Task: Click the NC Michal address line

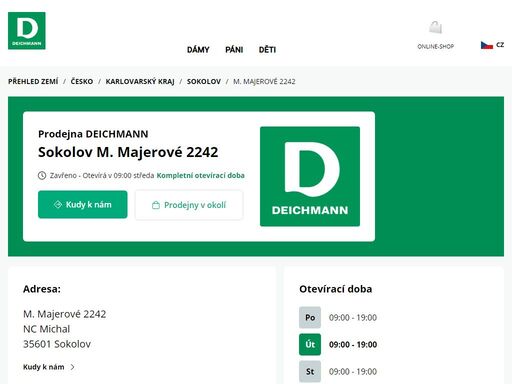Action: [x=47, y=329]
